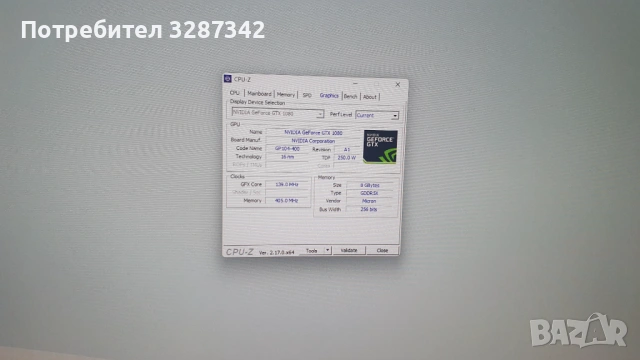Image resolution: width=640 pixels, height=360 pixels.
Task: Click the memory Vendor 'Micron' value
Action: (369, 201)
